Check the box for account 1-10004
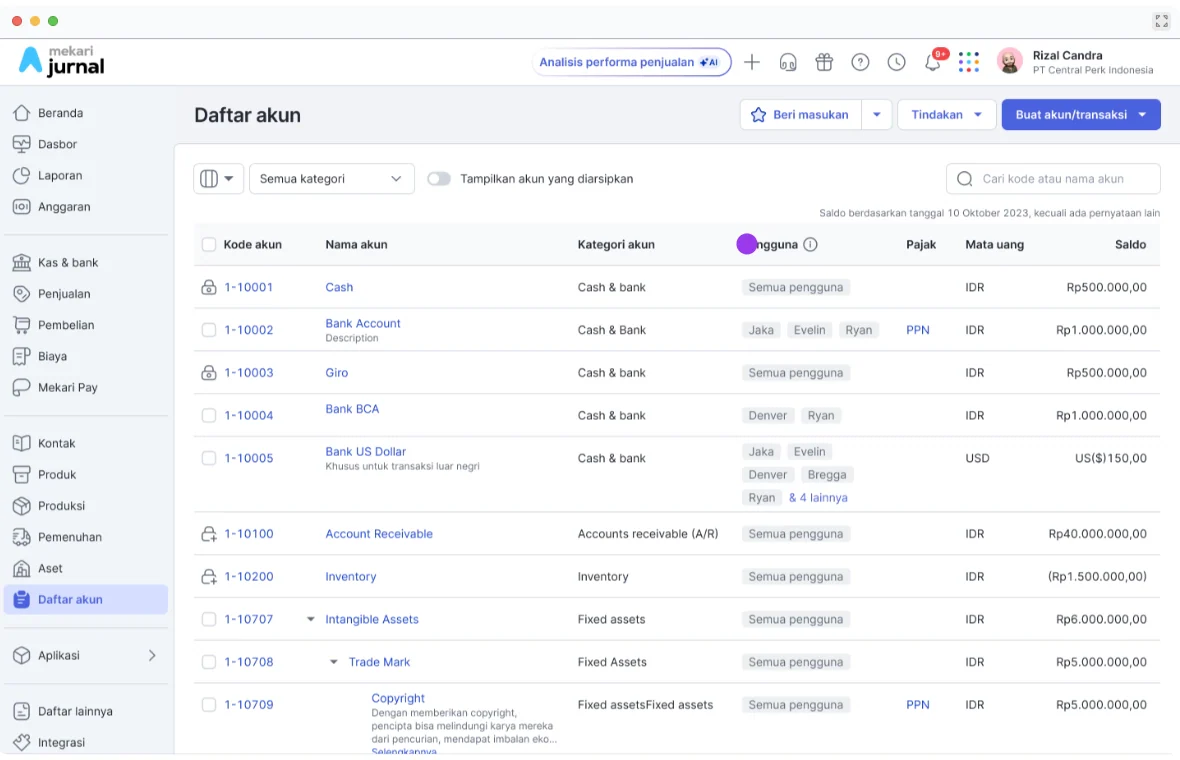 [209, 415]
